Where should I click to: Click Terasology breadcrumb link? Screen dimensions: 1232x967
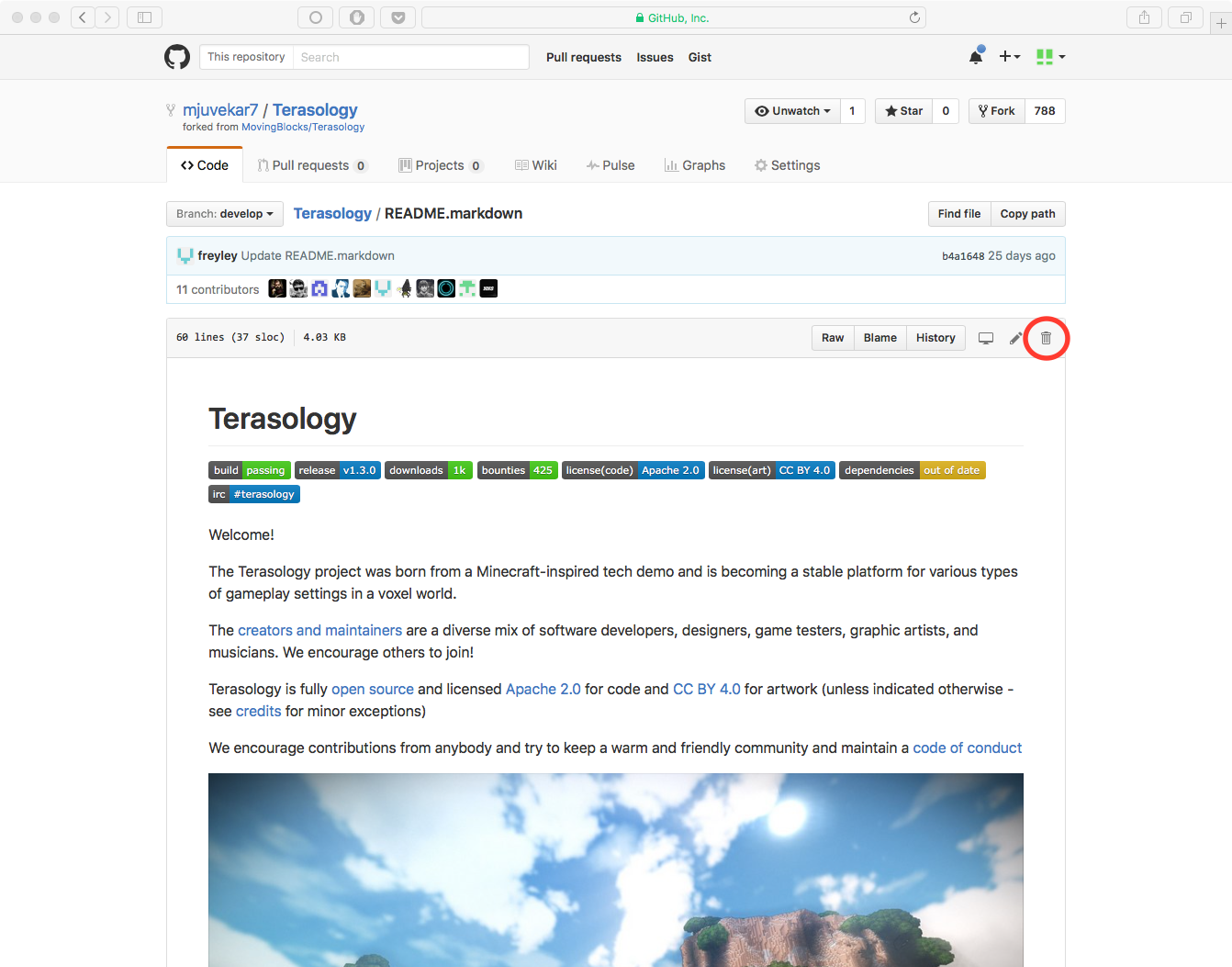(x=332, y=213)
